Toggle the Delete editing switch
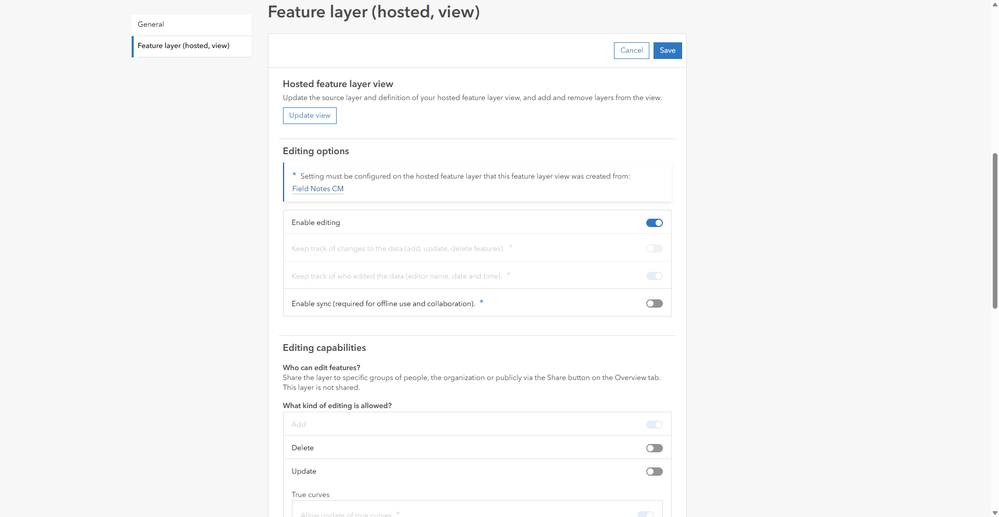This screenshot has height=517, width=999. (x=654, y=448)
